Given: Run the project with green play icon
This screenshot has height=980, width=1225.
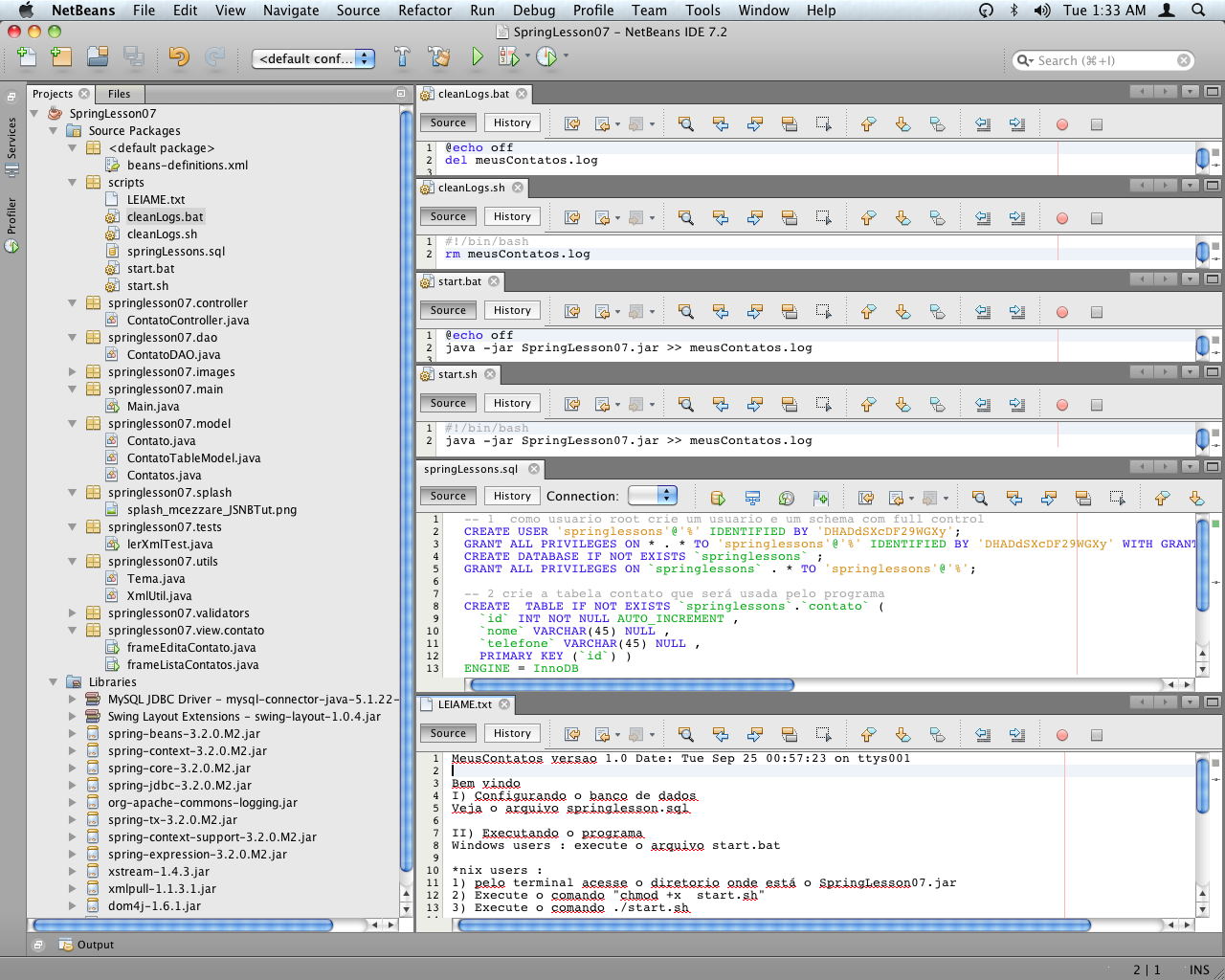Looking at the screenshot, I should (477, 57).
